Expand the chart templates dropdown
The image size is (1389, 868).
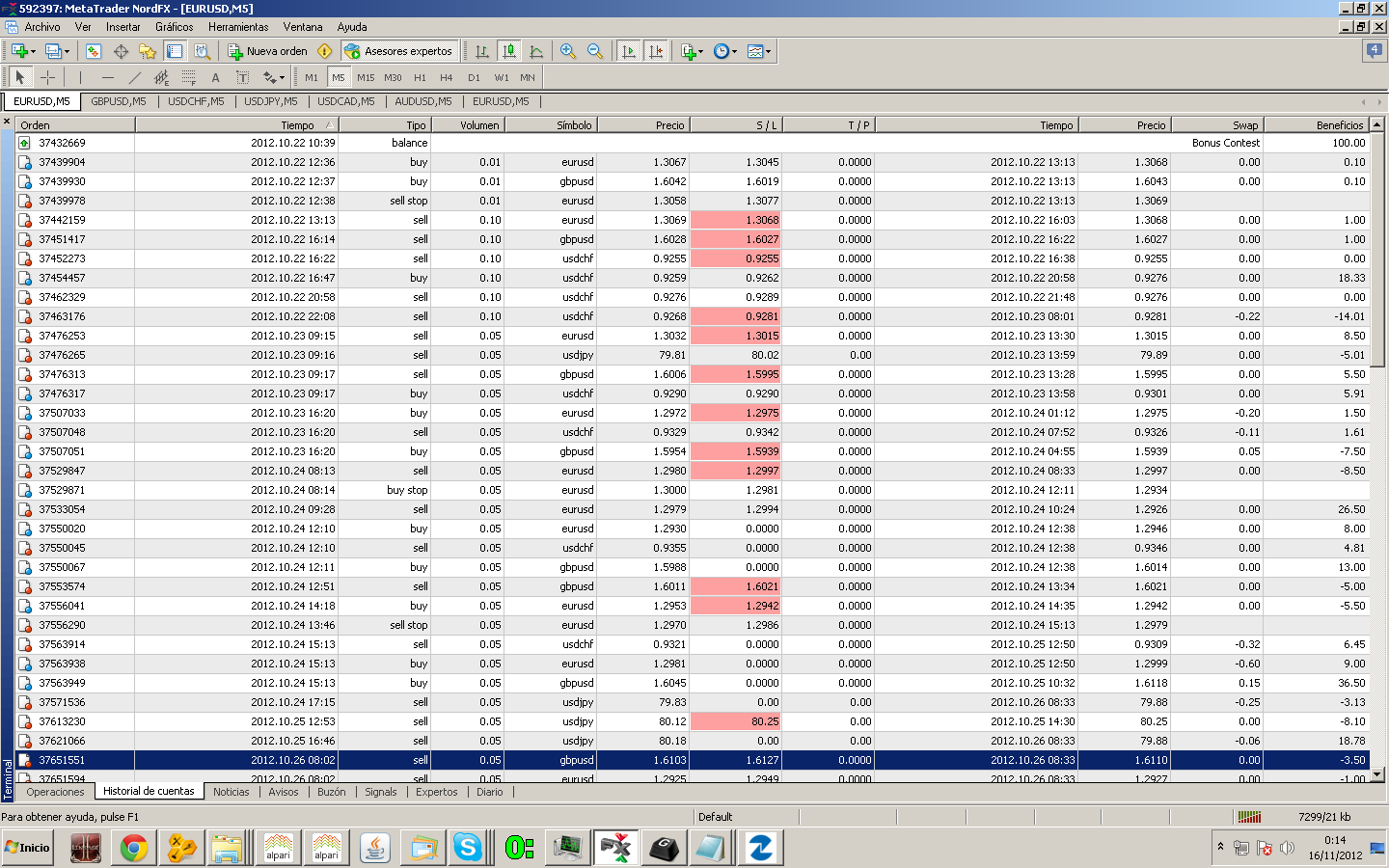point(768,52)
